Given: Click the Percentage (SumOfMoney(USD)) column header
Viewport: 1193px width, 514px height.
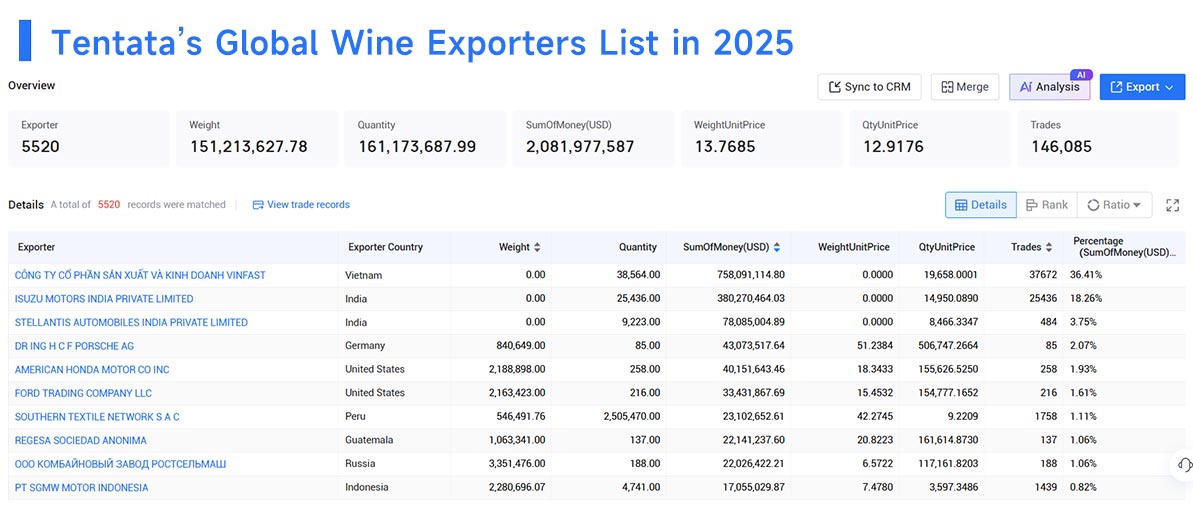Looking at the screenshot, I should (1125, 246).
